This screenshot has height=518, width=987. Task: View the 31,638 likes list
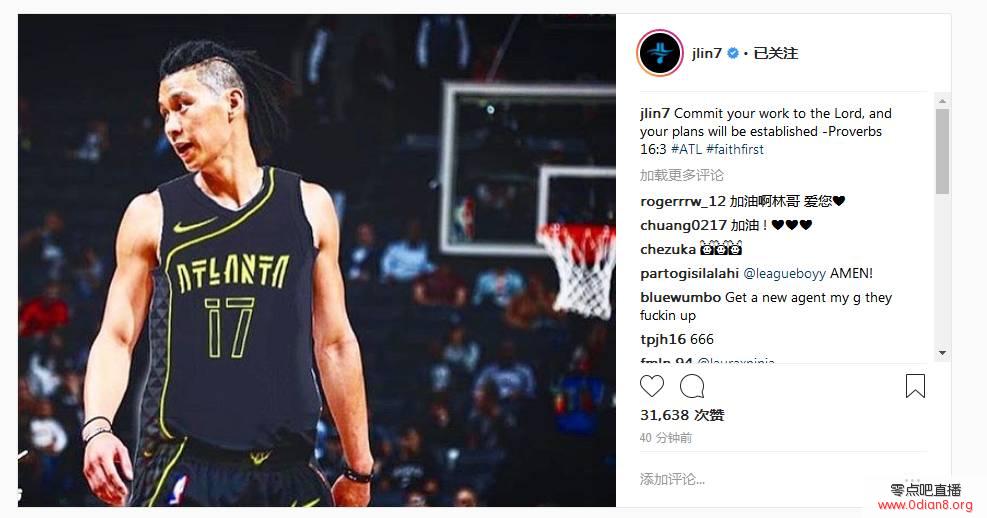tap(682, 415)
